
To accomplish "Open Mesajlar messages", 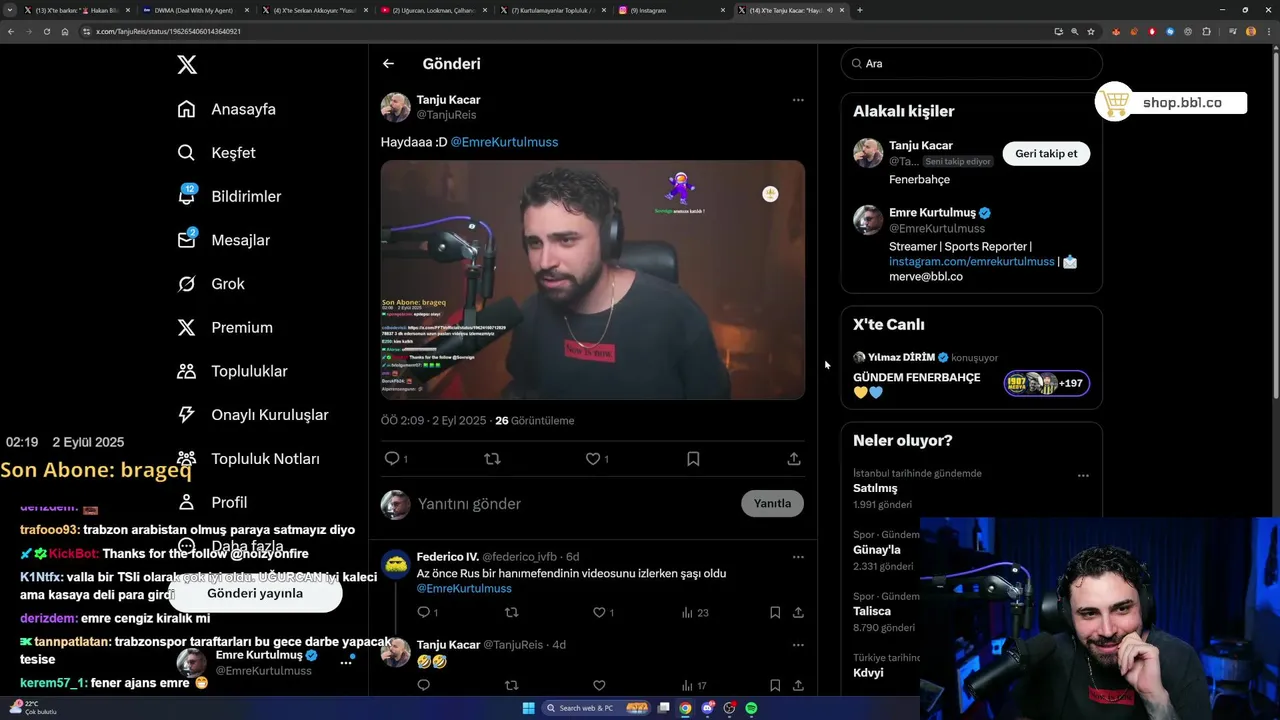I will coord(223,240).
